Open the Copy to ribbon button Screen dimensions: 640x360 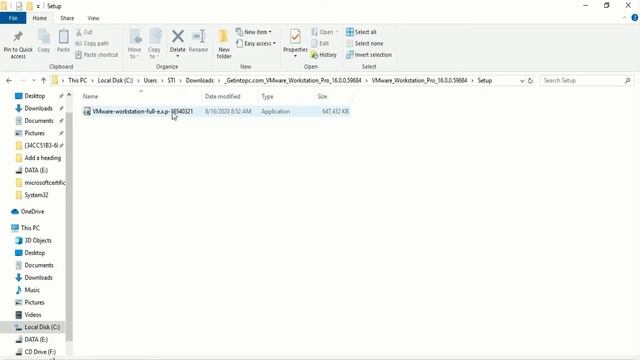pyautogui.click(x=154, y=44)
